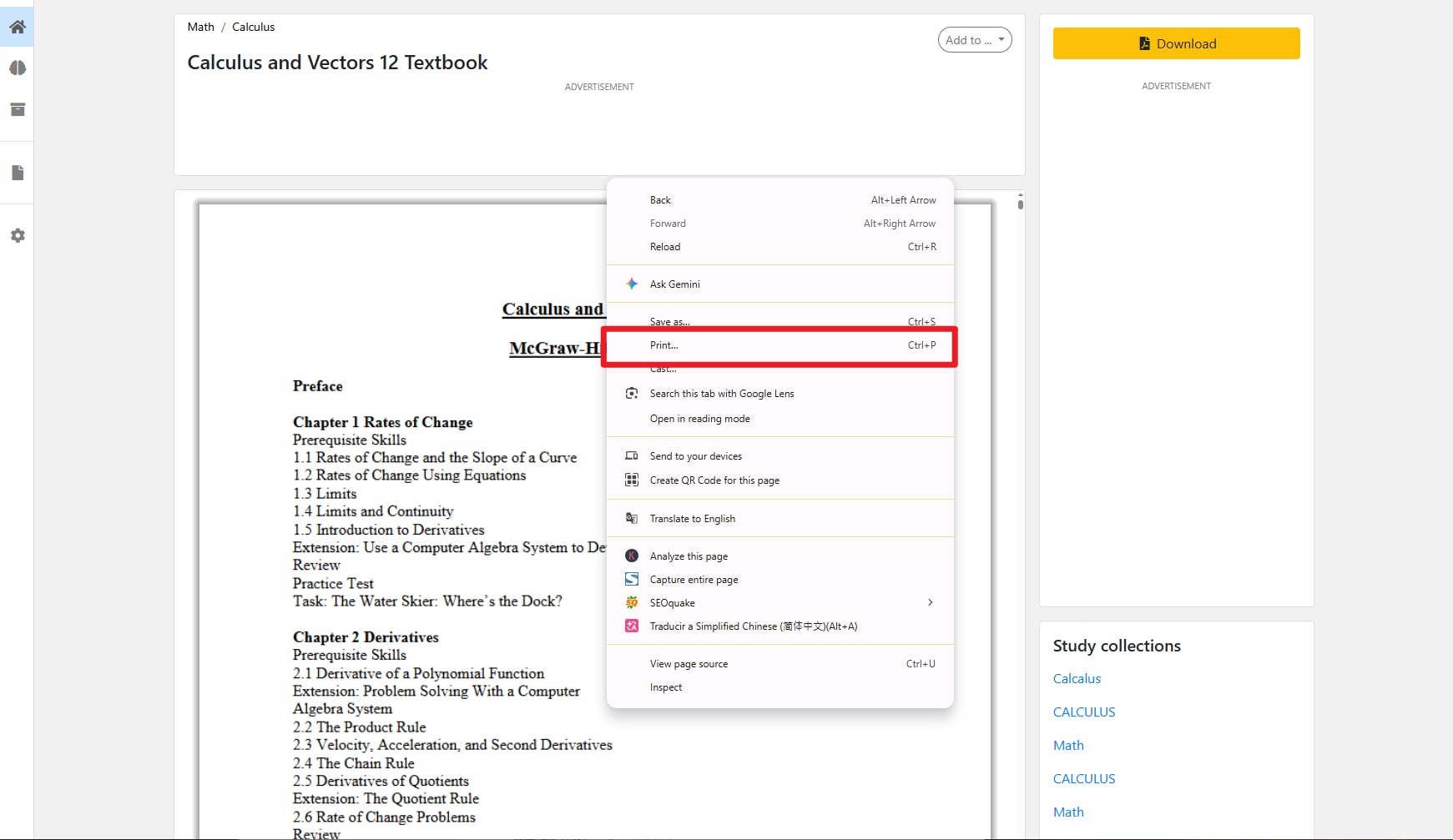Select View page source

point(780,664)
